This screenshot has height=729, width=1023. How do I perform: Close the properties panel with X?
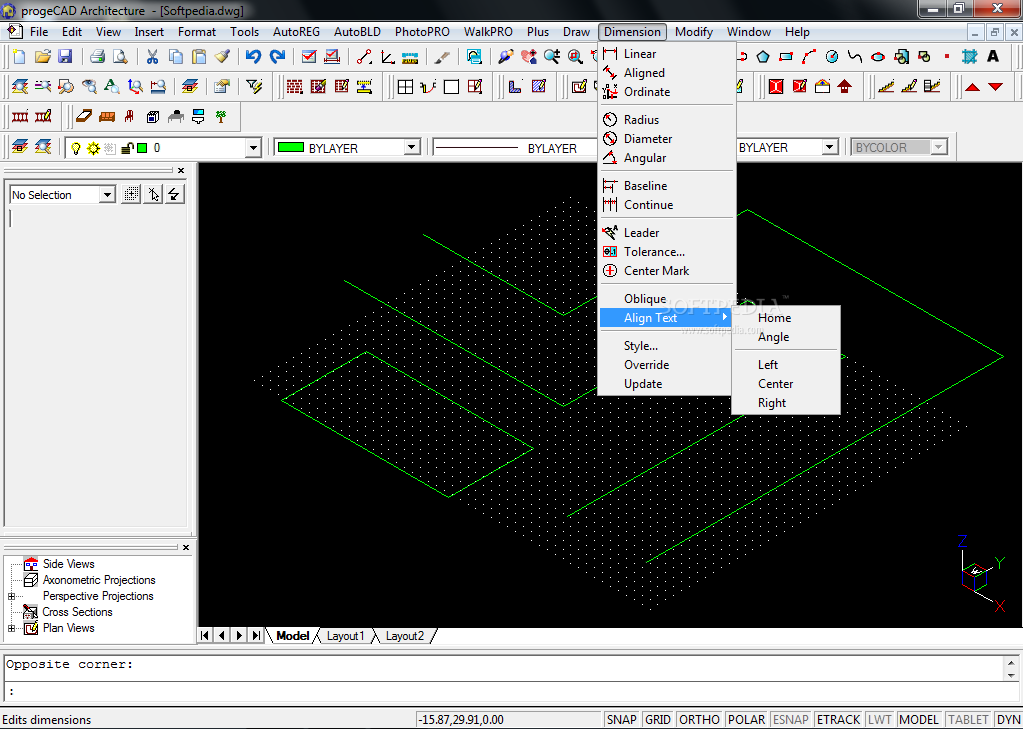(181, 170)
